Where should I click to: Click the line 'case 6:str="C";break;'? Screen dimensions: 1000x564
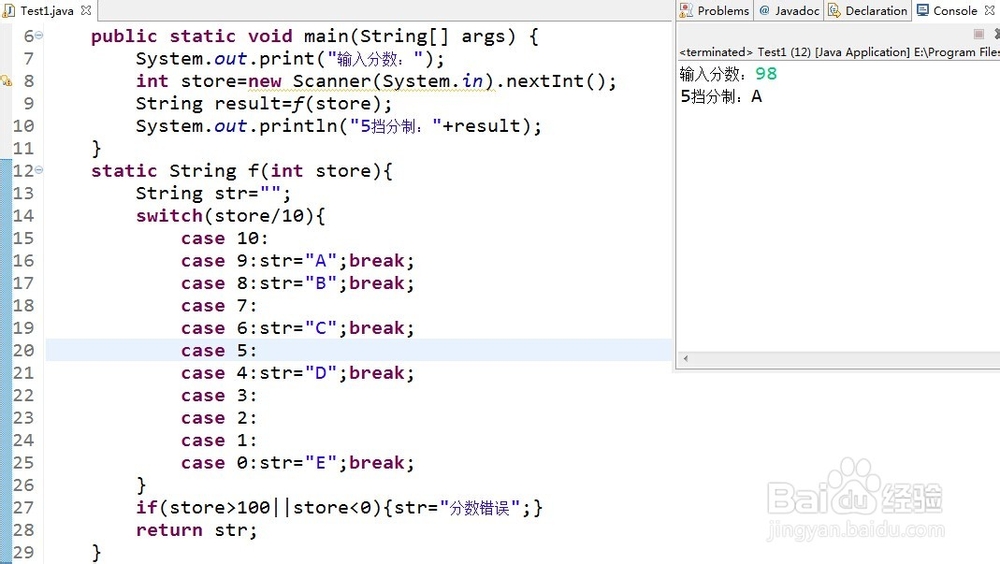pyautogui.click(x=297, y=328)
